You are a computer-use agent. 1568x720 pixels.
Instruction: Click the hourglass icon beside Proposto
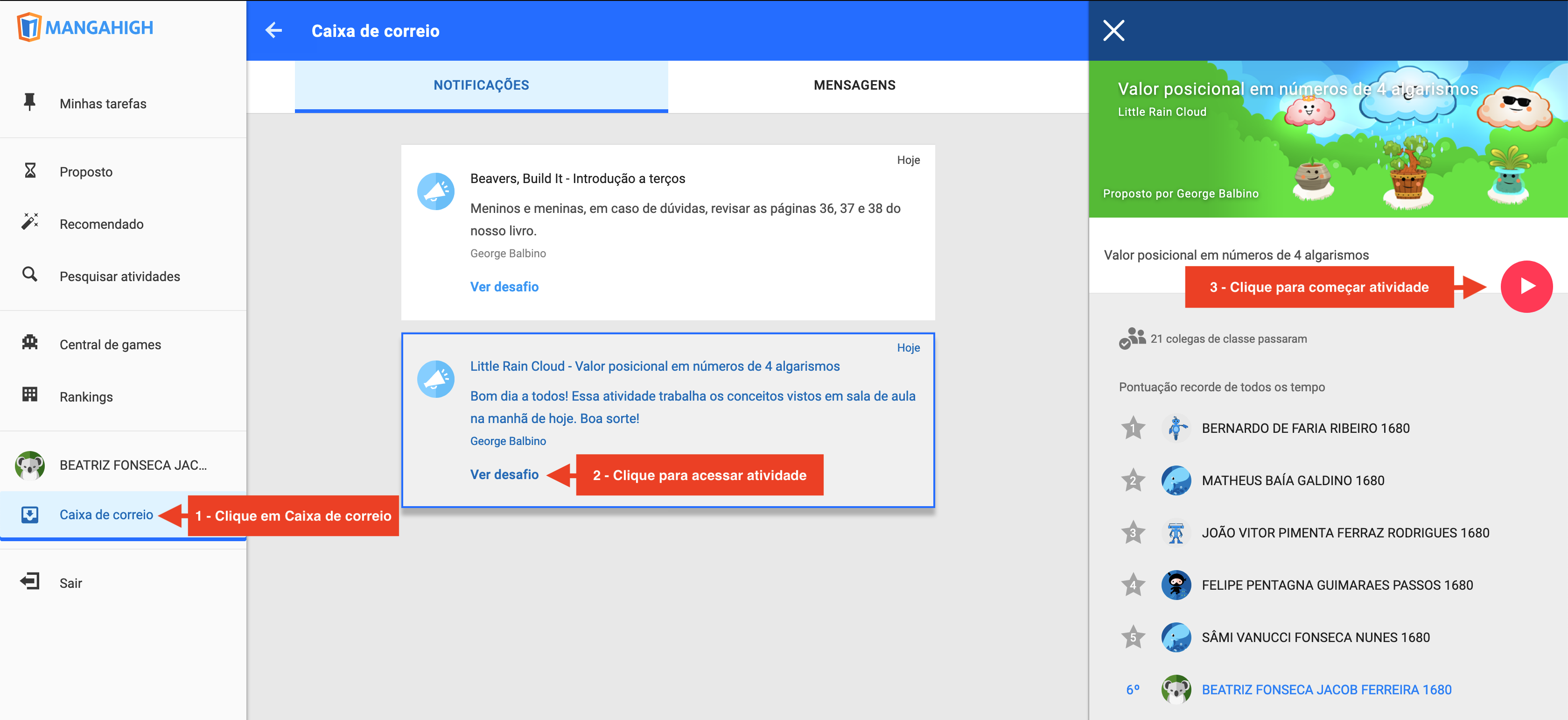tap(30, 170)
